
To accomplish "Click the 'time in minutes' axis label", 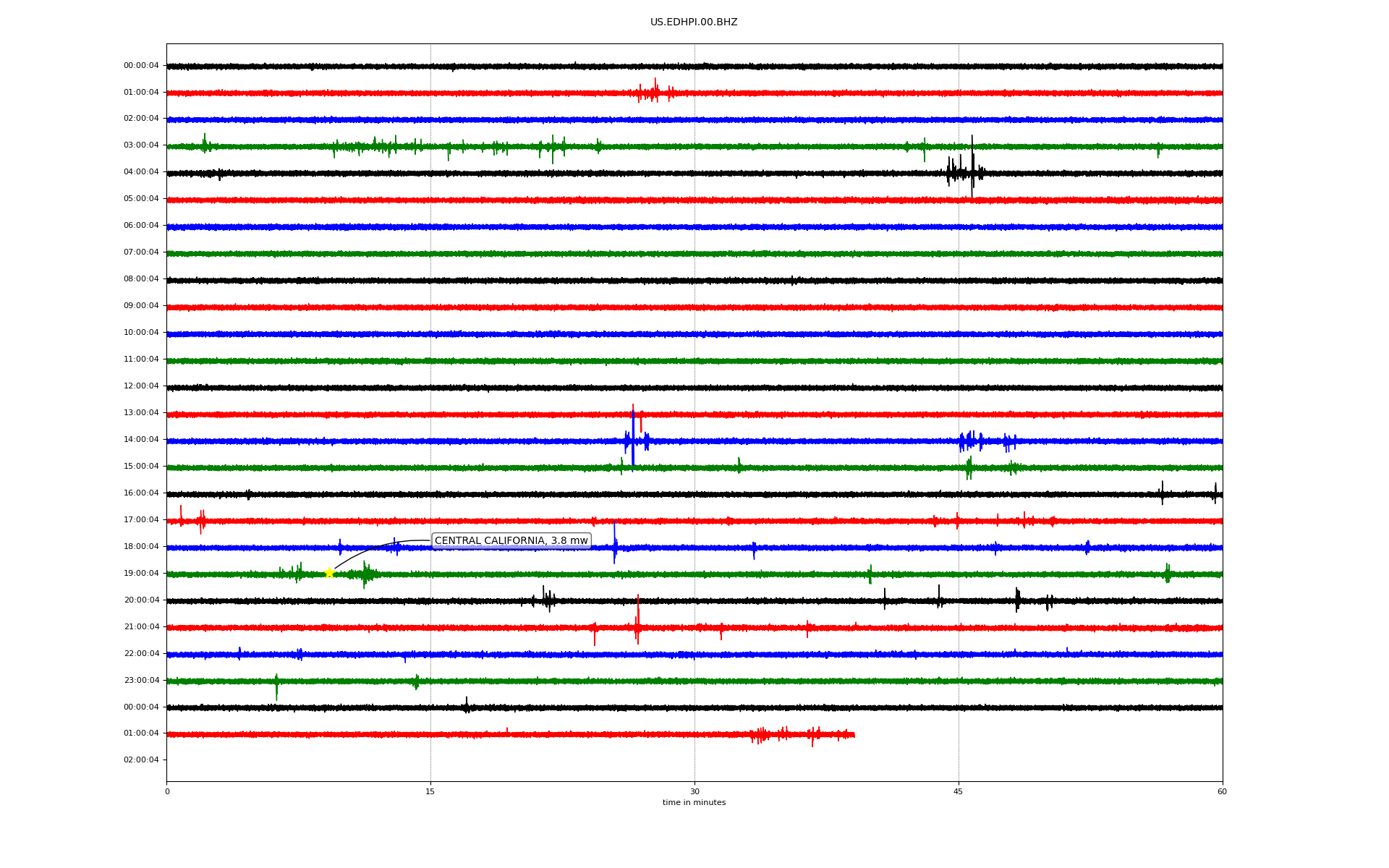I will click(694, 803).
